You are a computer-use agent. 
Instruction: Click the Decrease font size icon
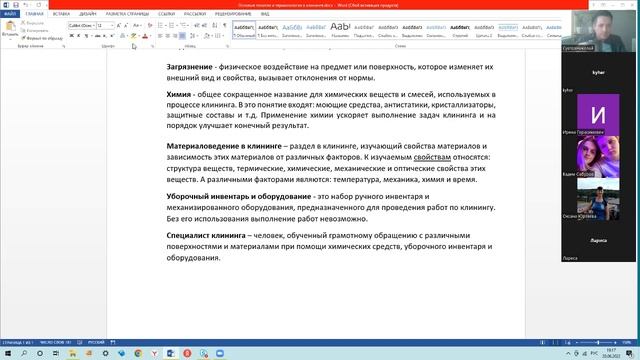[x=126, y=26]
